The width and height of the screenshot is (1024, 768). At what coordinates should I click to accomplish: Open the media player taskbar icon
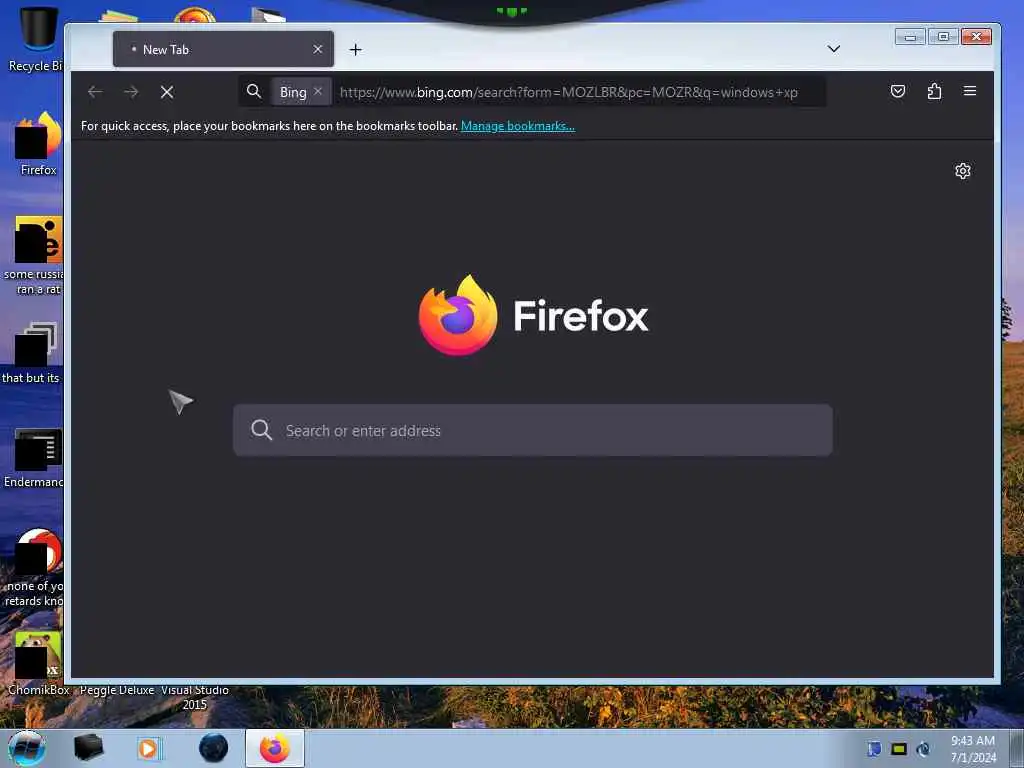click(148, 748)
